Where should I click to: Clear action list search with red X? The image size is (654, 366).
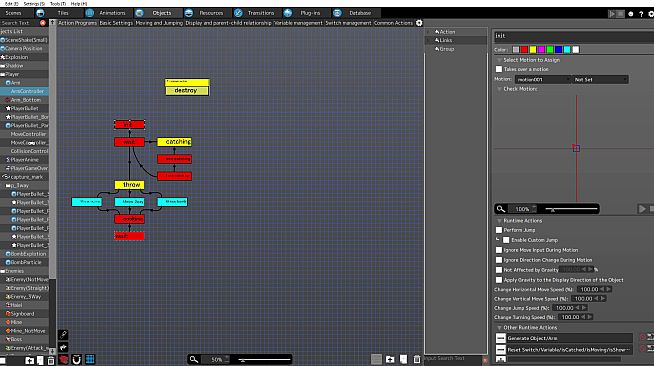[x=485, y=360]
